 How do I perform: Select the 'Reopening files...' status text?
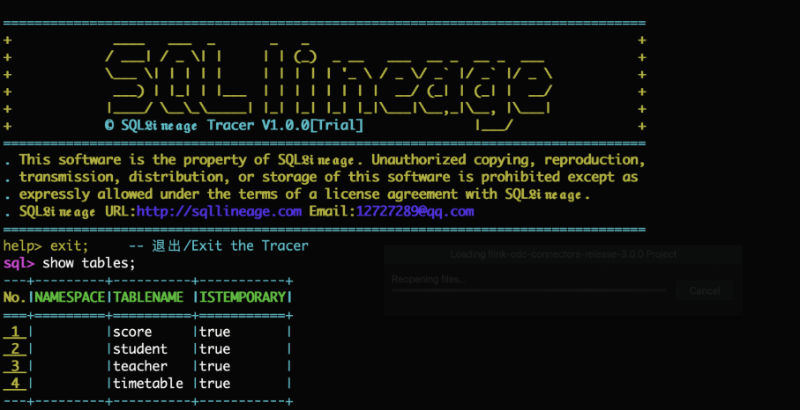[429, 279]
